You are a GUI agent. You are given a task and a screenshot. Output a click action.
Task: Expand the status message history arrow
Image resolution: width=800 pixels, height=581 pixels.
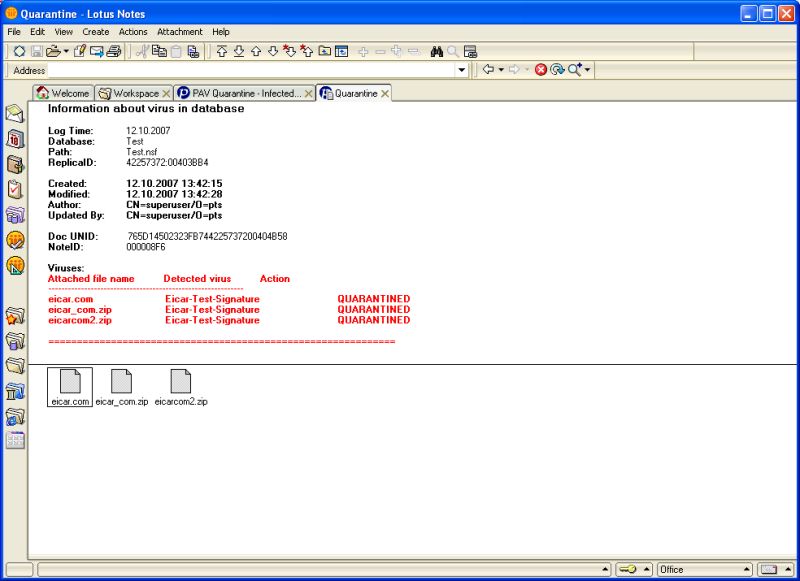point(605,569)
